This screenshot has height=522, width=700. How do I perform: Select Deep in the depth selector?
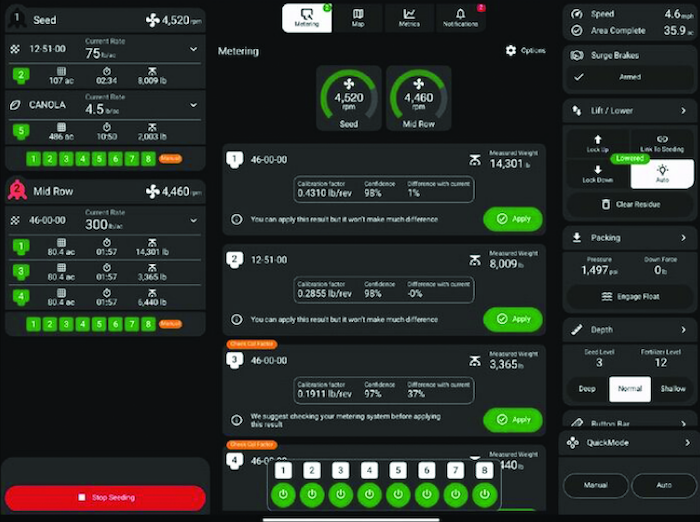(x=587, y=389)
